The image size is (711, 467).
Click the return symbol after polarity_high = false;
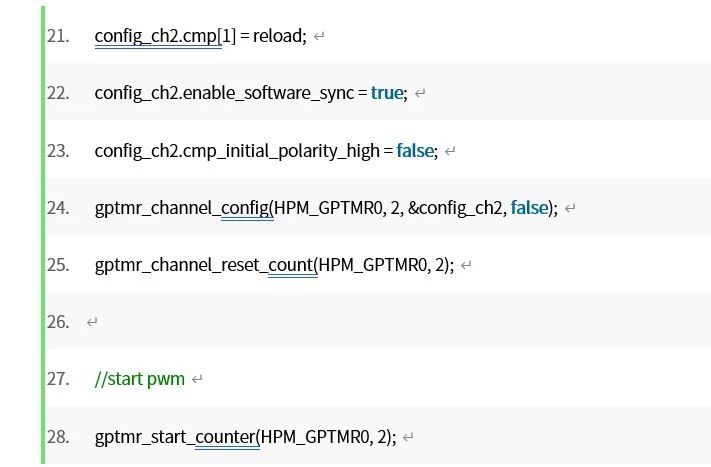449,151
